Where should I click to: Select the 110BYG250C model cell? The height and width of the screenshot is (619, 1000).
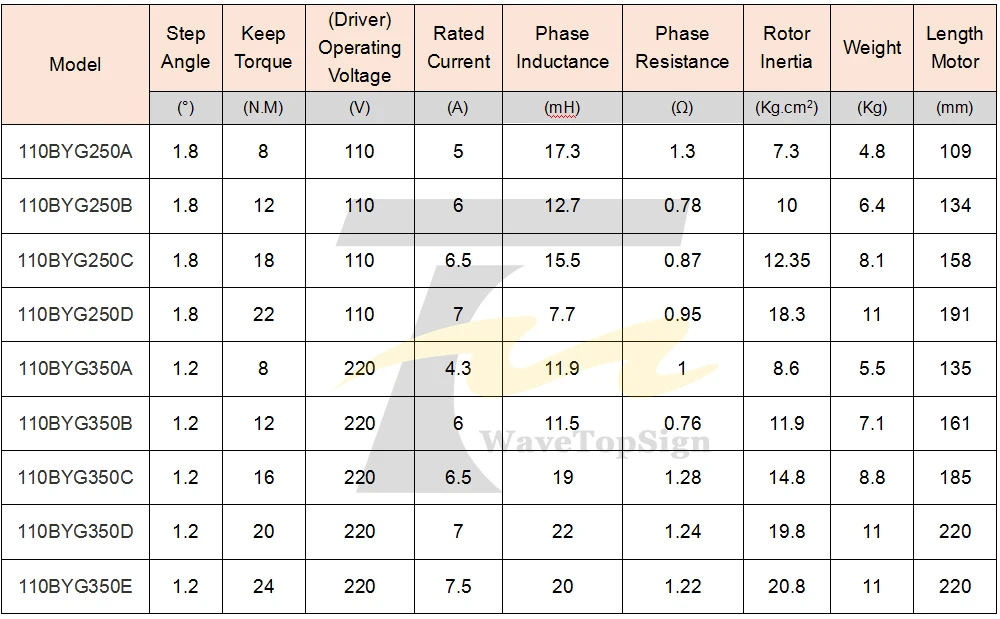pos(75,260)
